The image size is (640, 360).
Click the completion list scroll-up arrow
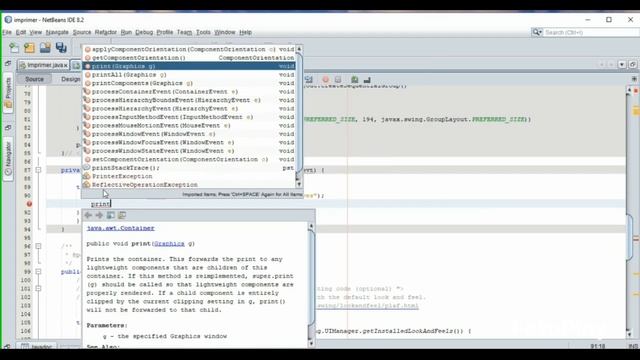coord(299,49)
